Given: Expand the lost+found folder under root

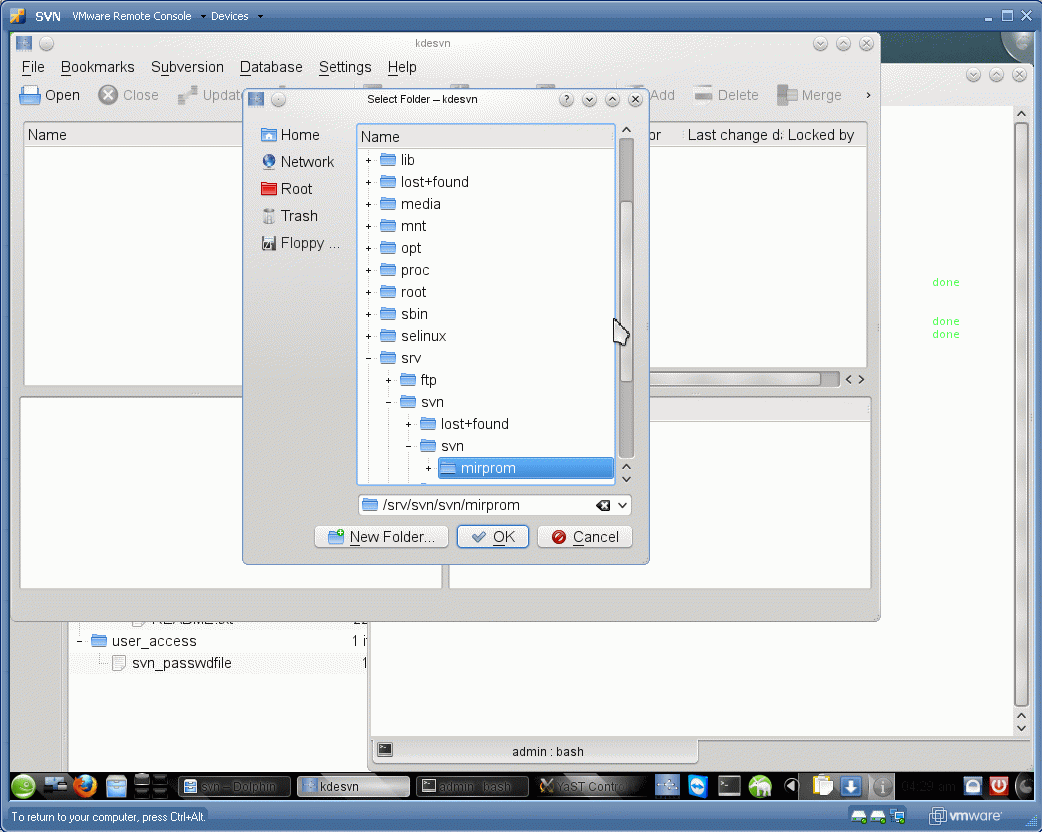Looking at the screenshot, I should (x=368, y=182).
